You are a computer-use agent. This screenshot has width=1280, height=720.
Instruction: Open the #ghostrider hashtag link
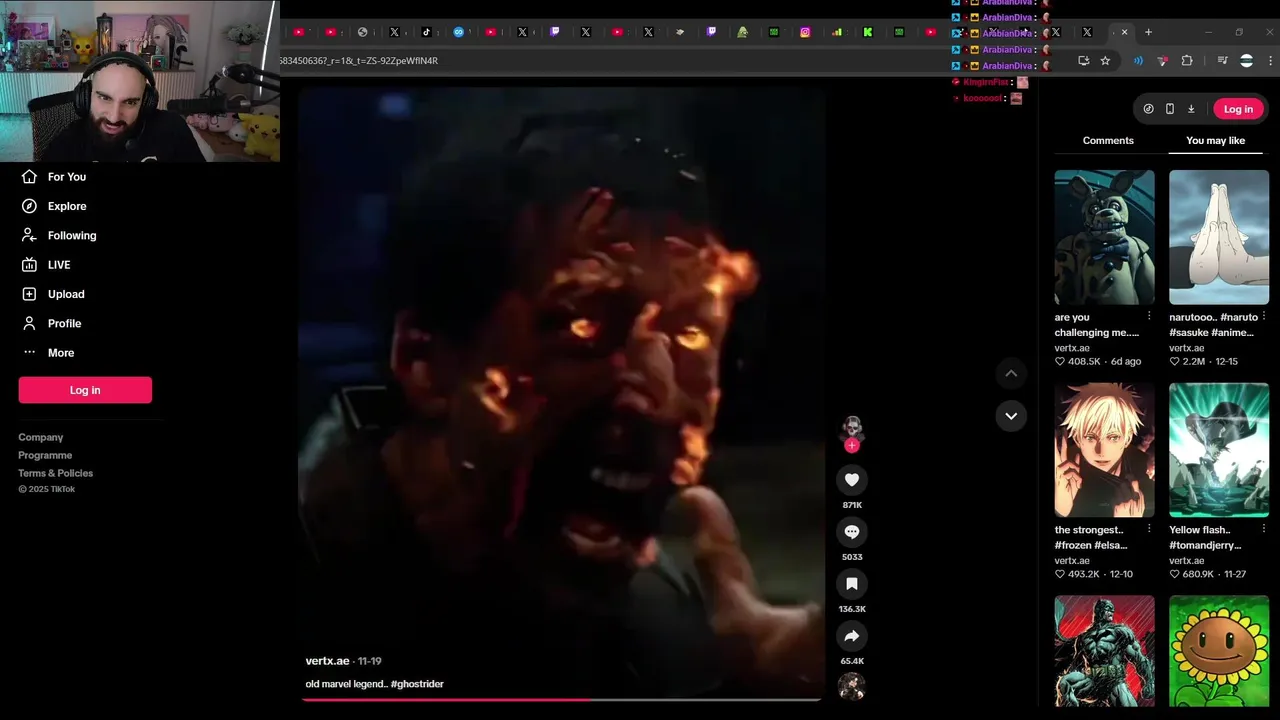417,684
